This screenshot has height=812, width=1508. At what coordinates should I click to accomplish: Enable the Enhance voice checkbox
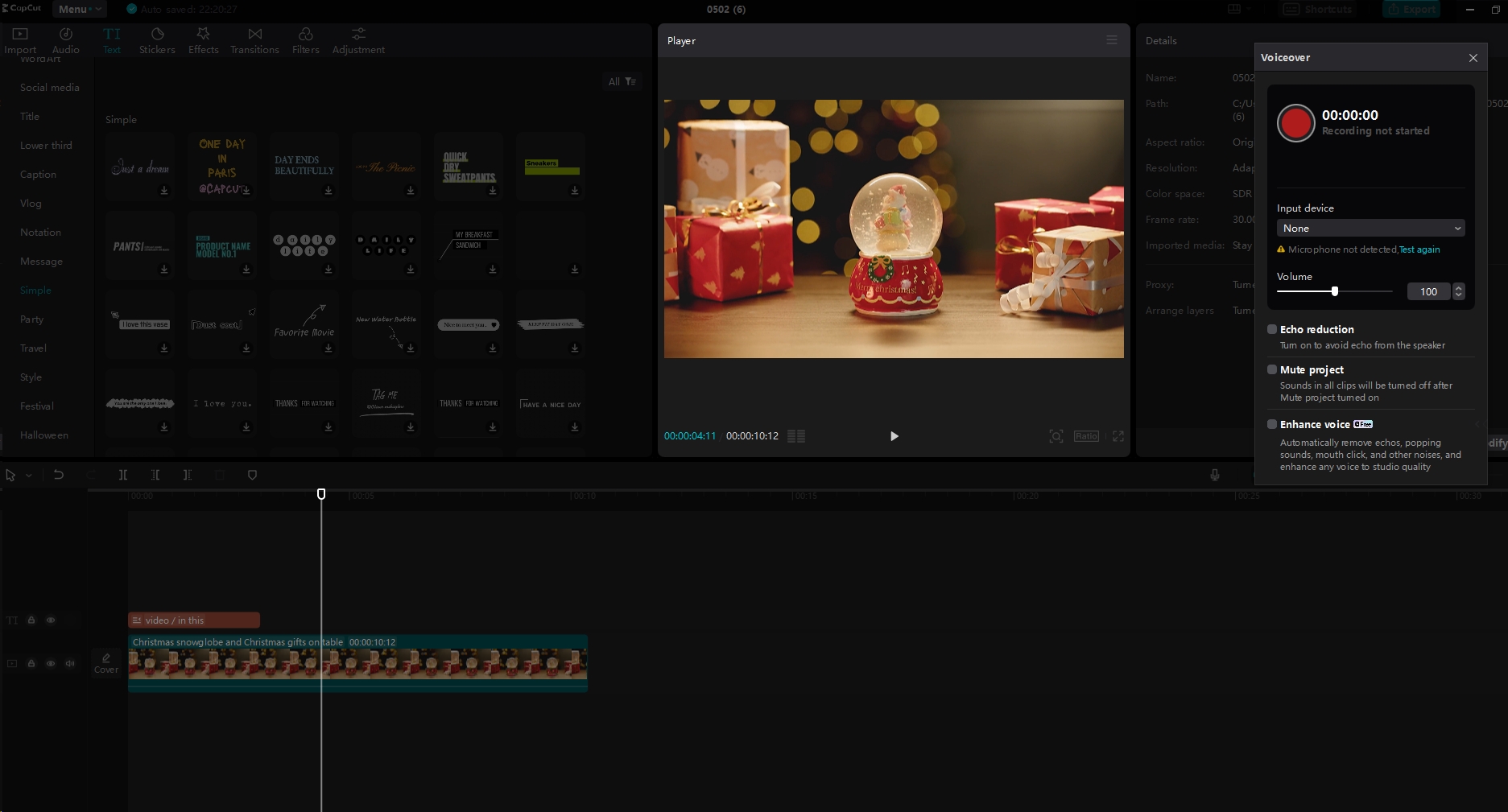pos(1272,424)
